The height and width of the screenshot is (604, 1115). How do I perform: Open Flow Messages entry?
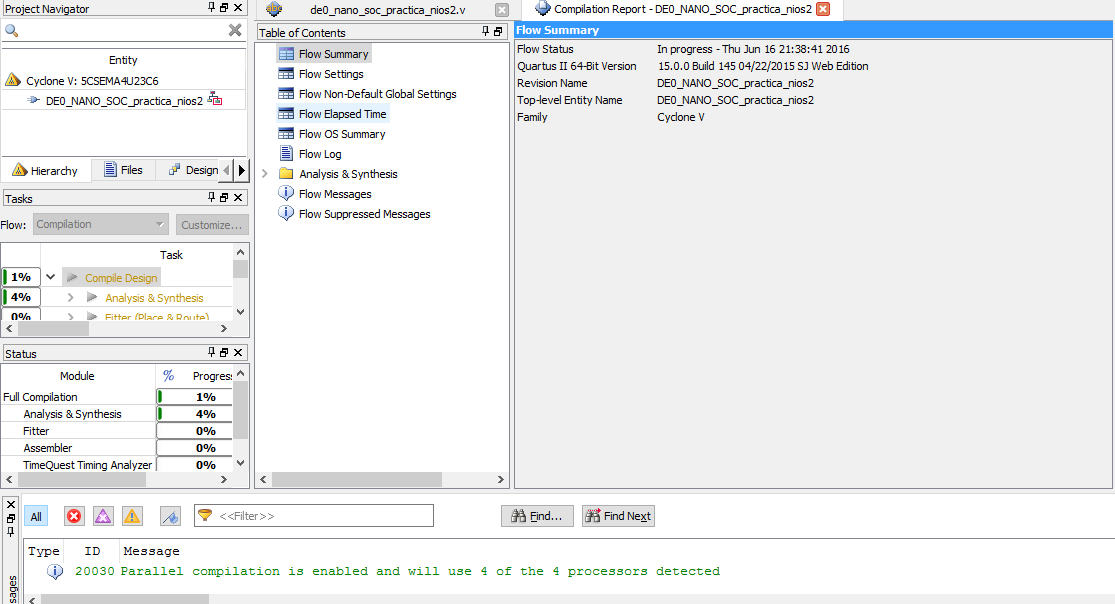tap(334, 194)
